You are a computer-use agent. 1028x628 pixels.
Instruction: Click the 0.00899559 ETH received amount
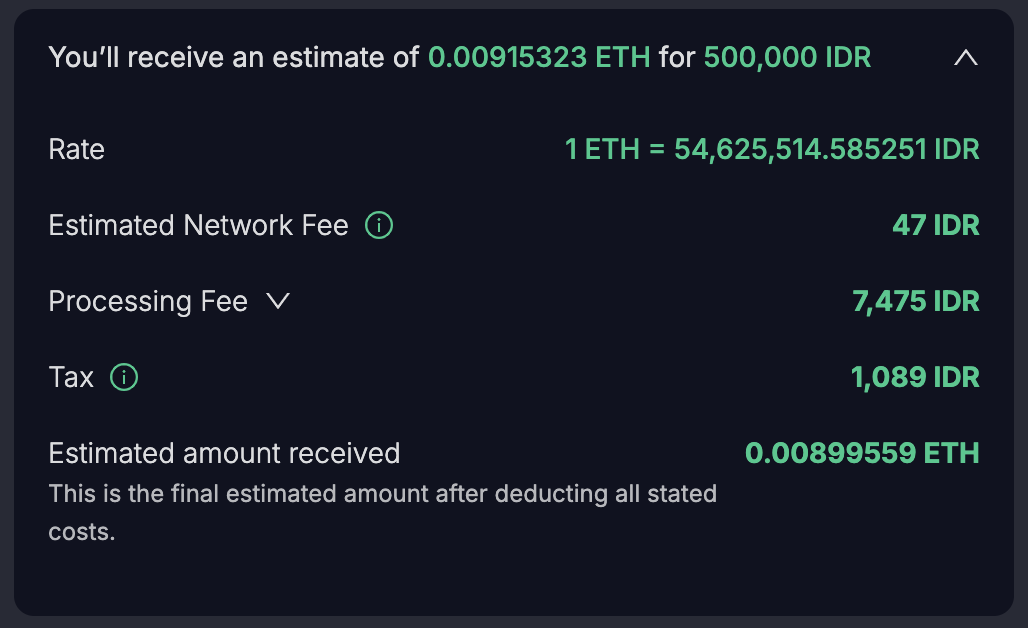click(862, 454)
